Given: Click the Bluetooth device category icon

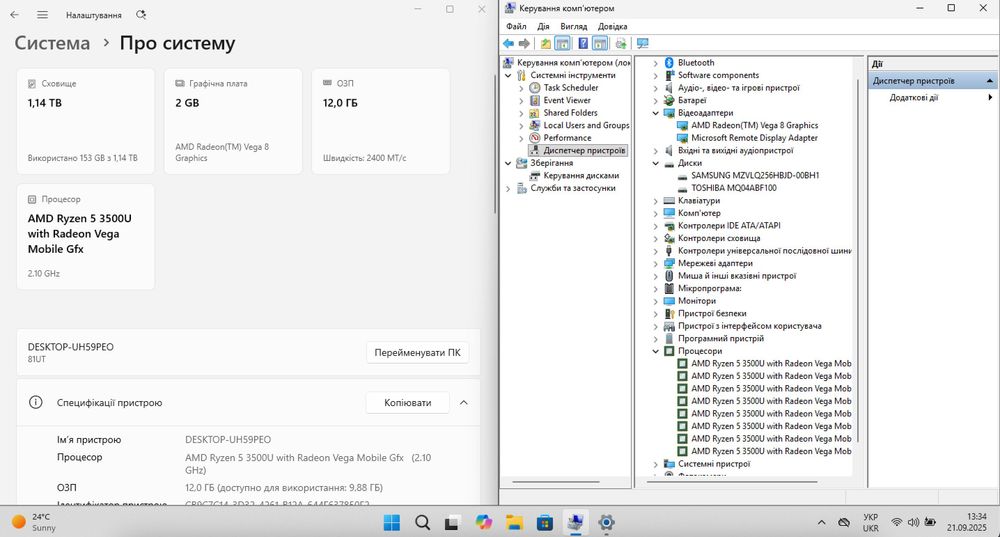Looking at the screenshot, I should point(669,63).
